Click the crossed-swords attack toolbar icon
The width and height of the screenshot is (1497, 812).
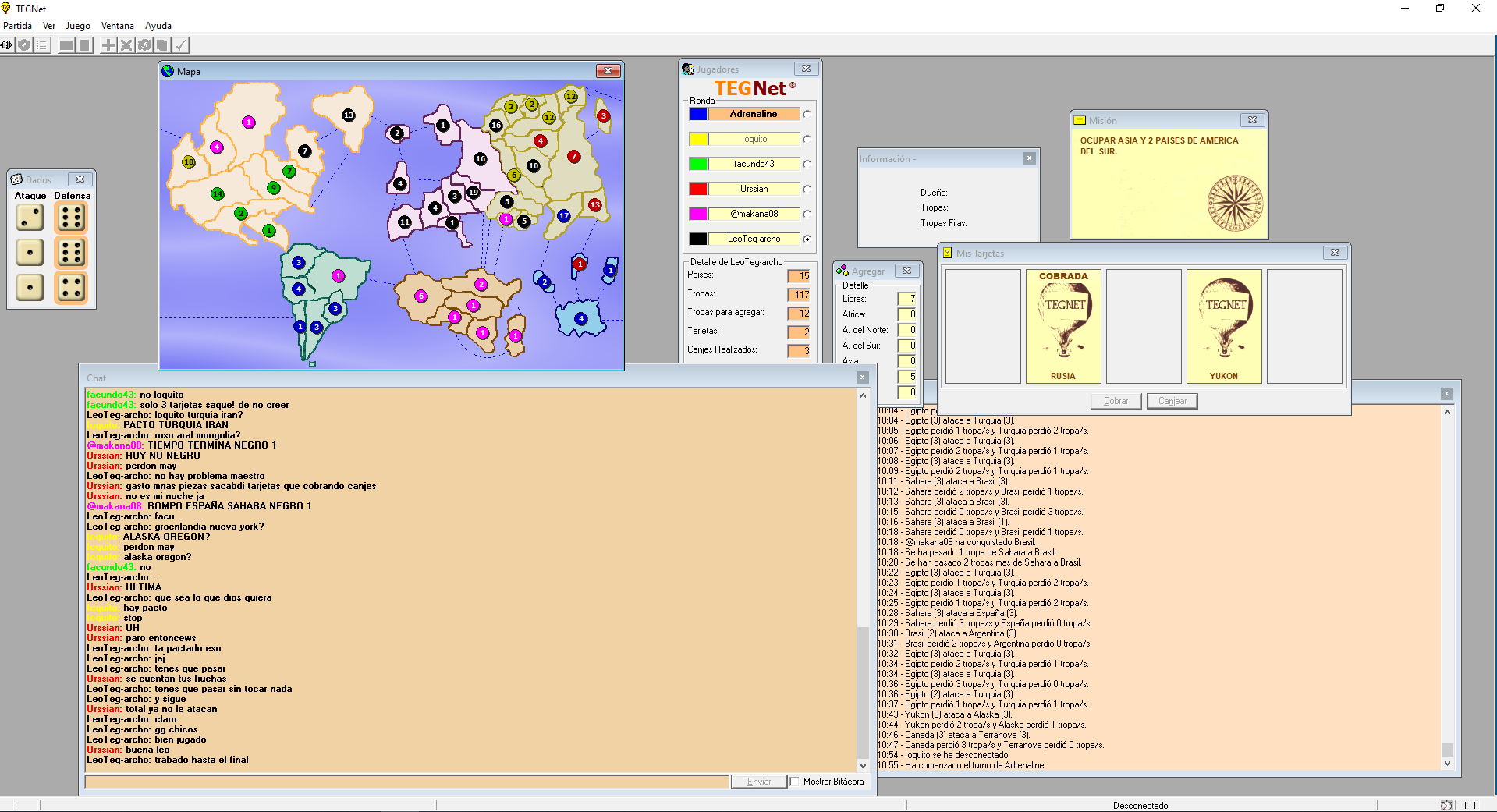(126, 45)
